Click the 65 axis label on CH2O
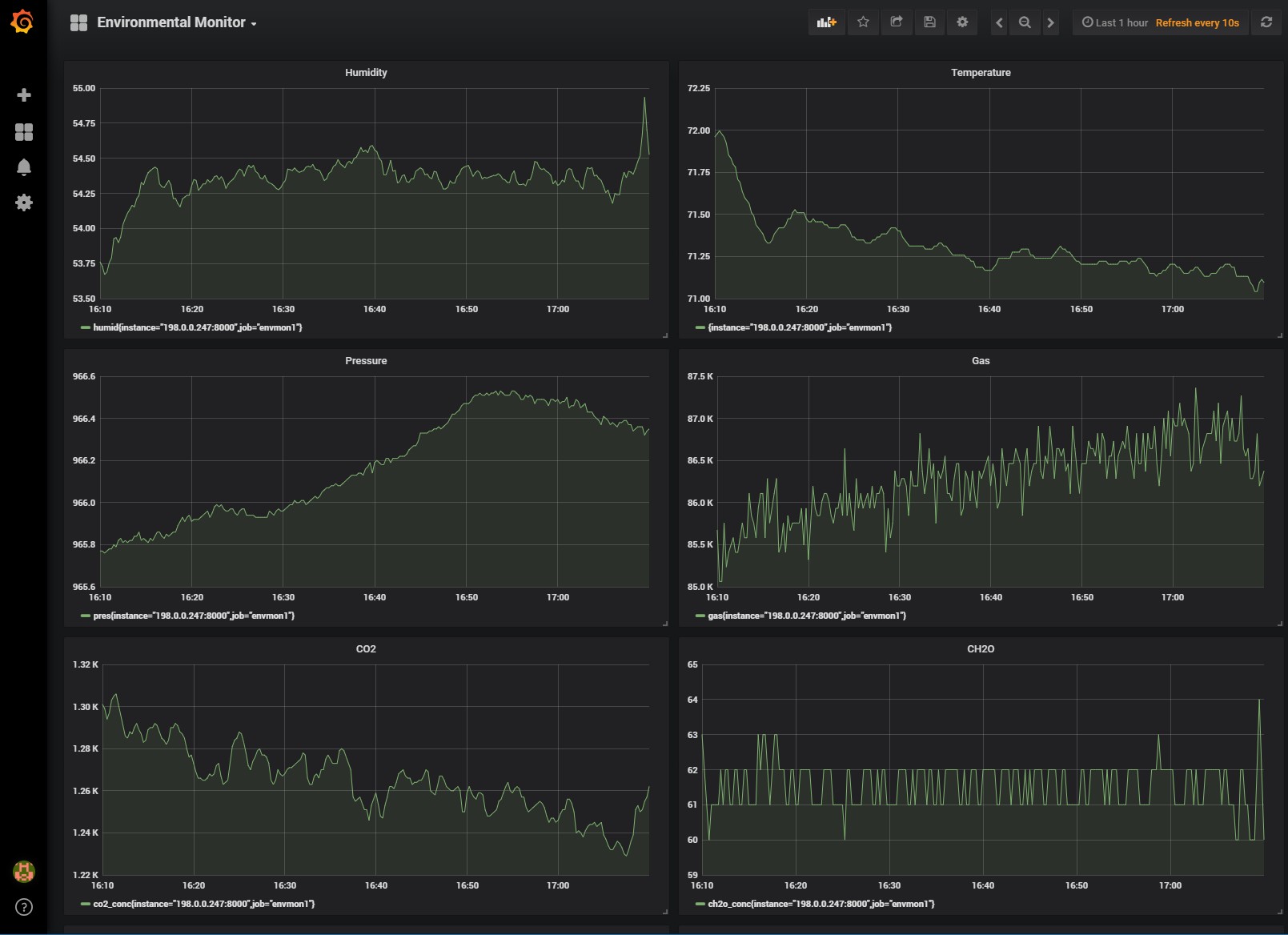 pyautogui.click(x=692, y=664)
